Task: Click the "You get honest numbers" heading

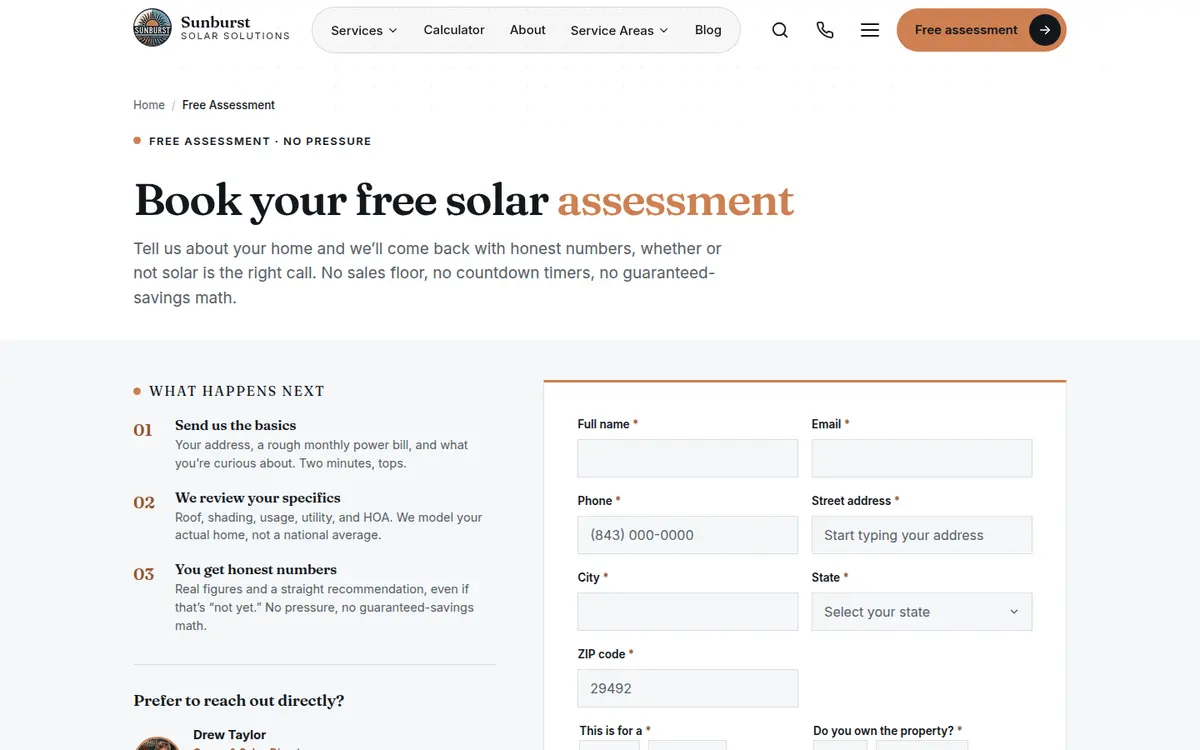Action: pyautogui.click(x=255, y=570)
